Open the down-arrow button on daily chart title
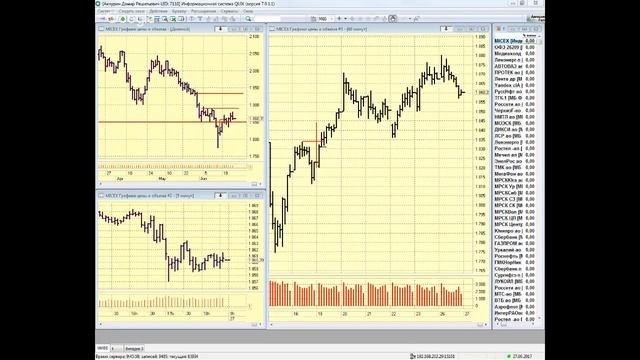This screenshot has width=640, height=360. pos(220,29)
